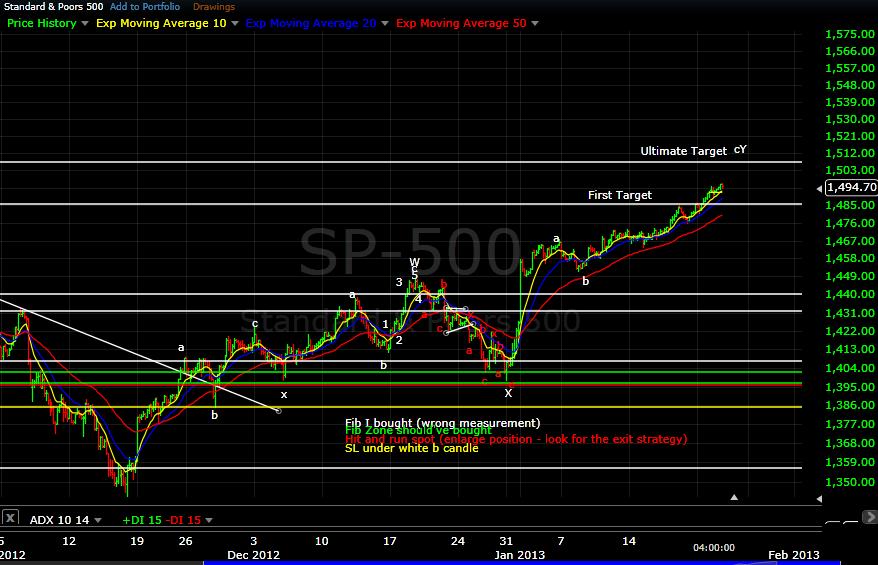
Task: Click the left-pointing triangle at the 1,494.70 price tag
Action: point(819,189)
